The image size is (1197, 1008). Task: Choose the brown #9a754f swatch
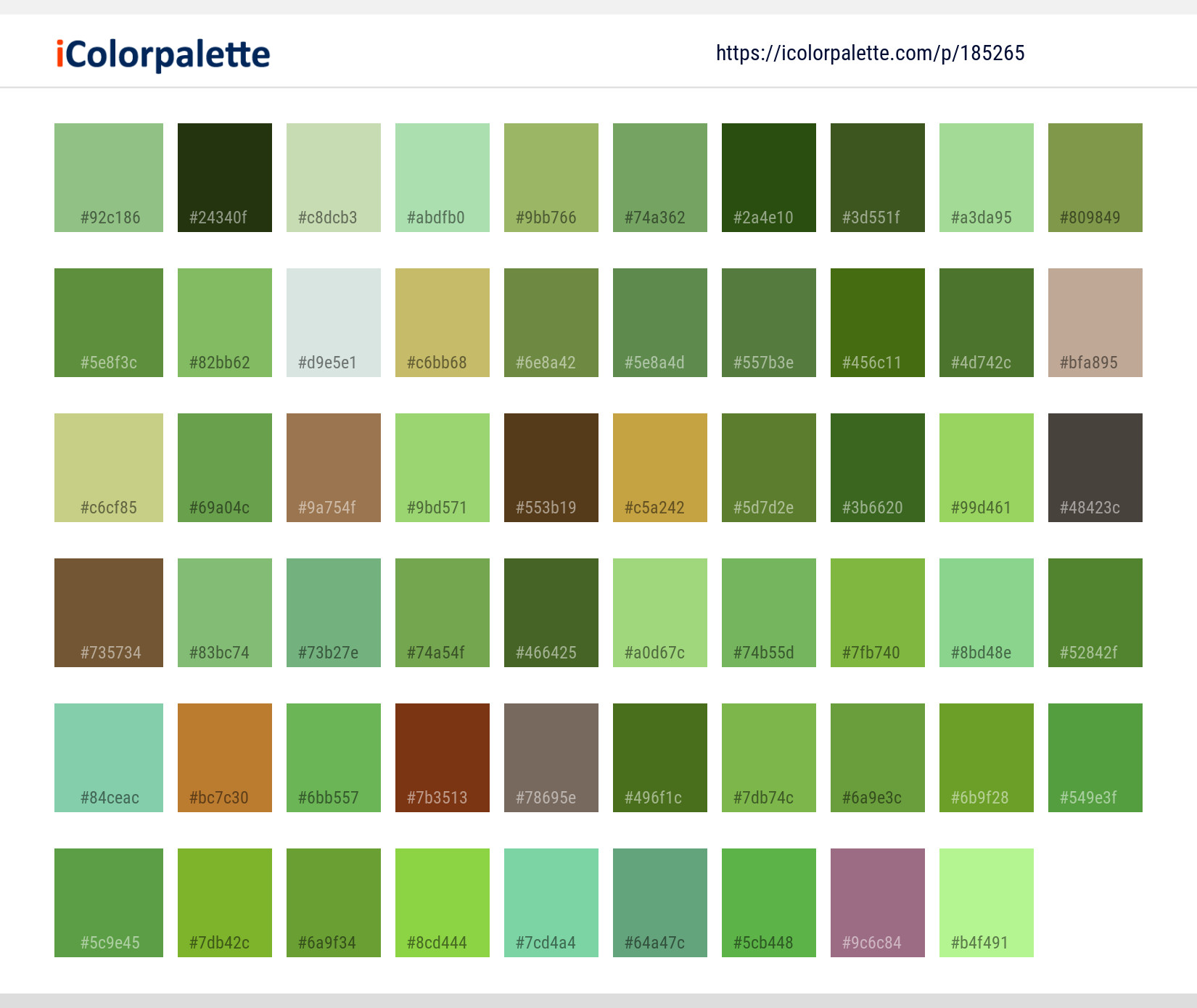pos(334,468)
